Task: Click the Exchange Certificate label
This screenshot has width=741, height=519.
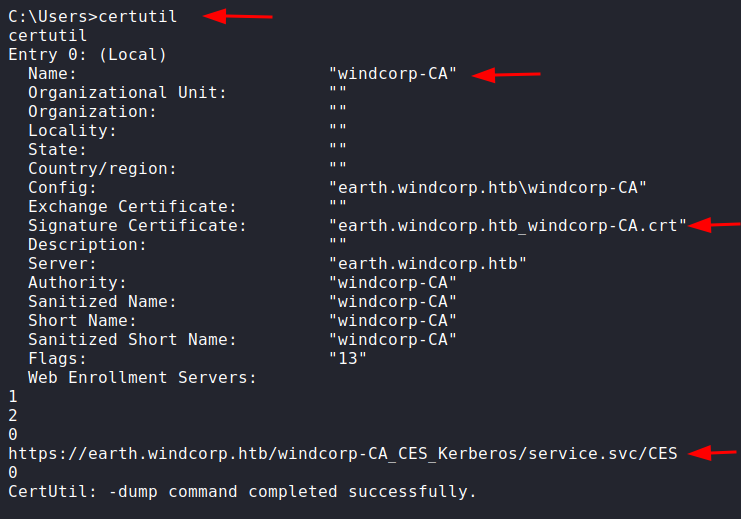Action: (132, 207)
